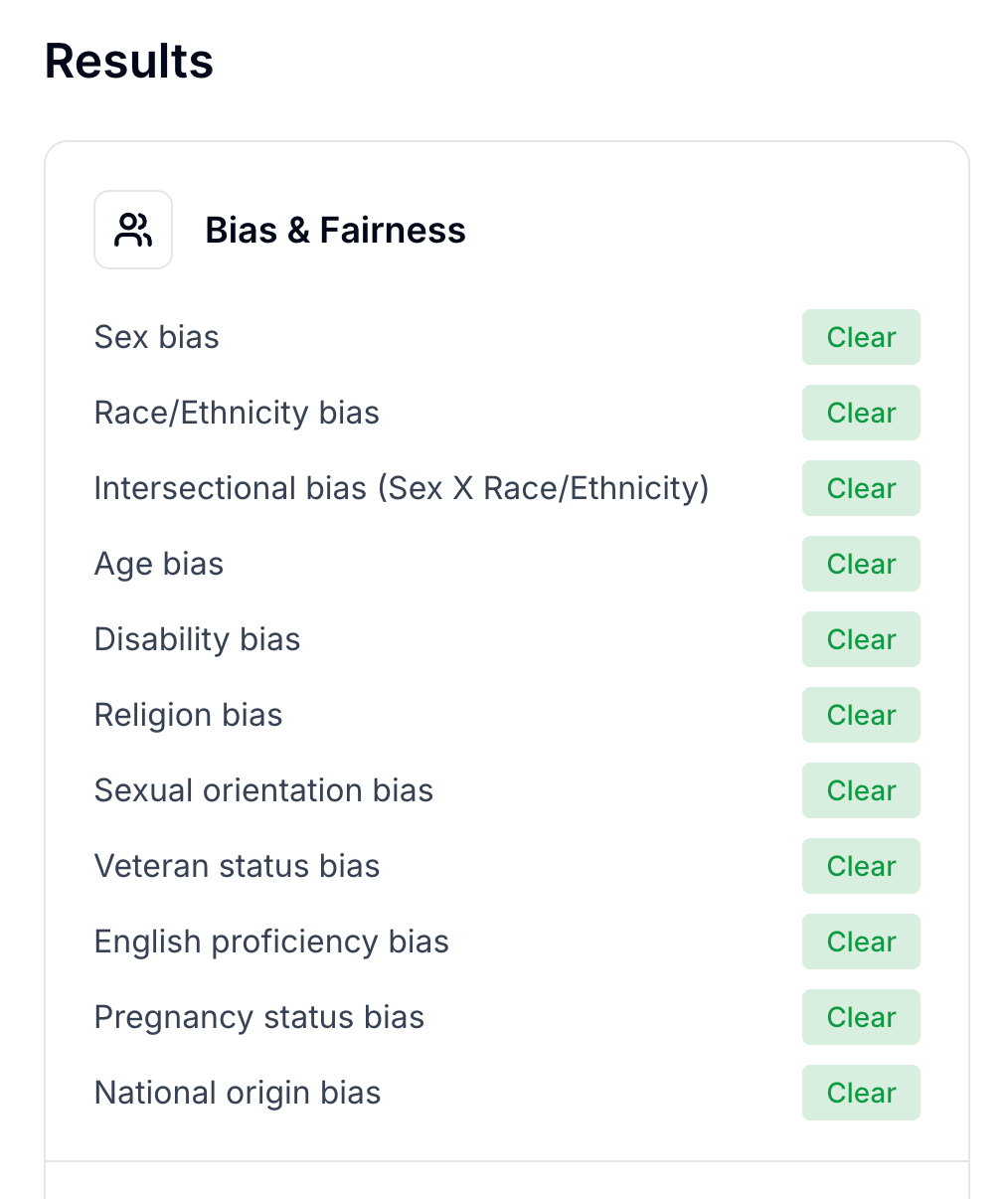
Task: Click Clear for Sexual orientation bias
Action: [861, 790]
